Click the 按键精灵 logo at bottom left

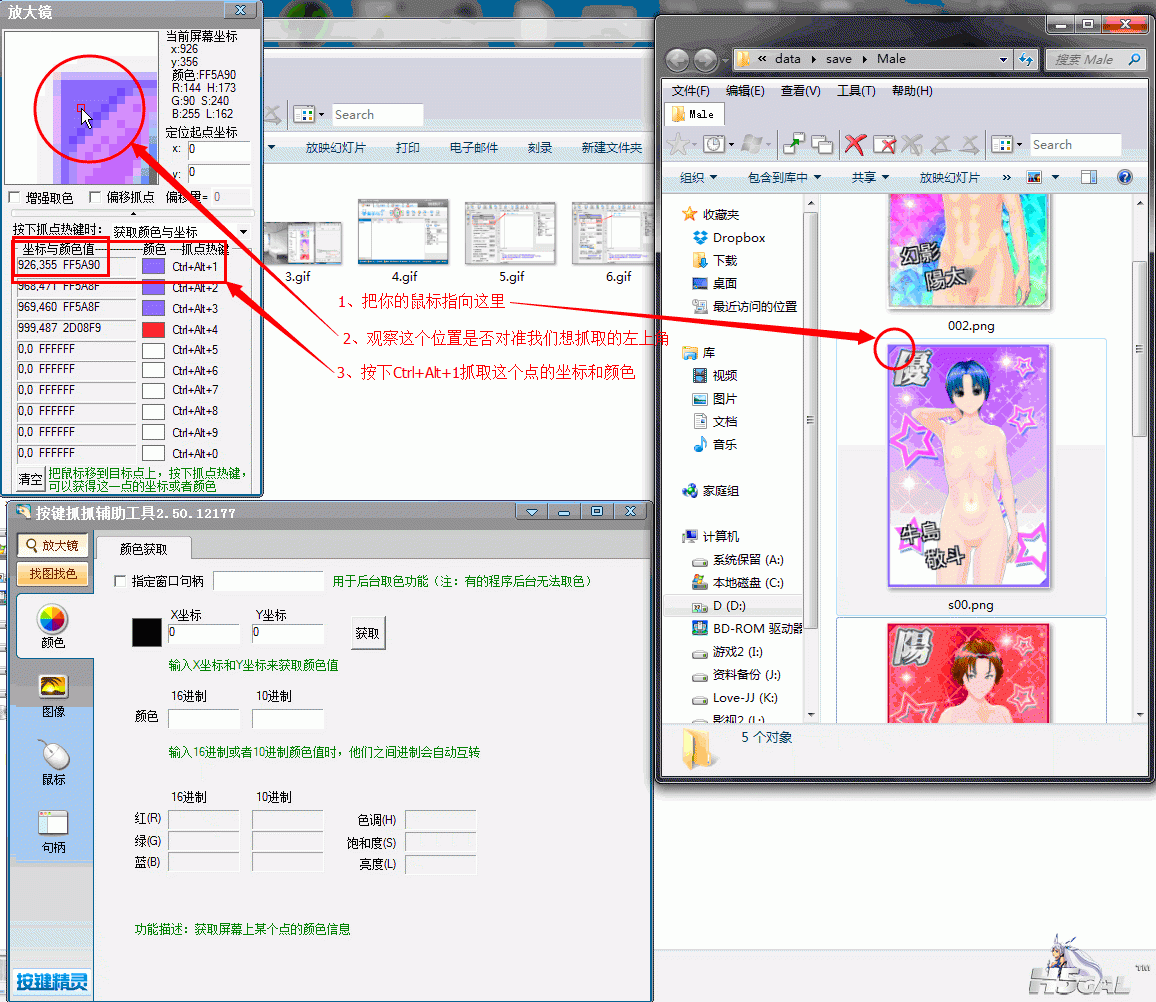[x=52, y=981]
